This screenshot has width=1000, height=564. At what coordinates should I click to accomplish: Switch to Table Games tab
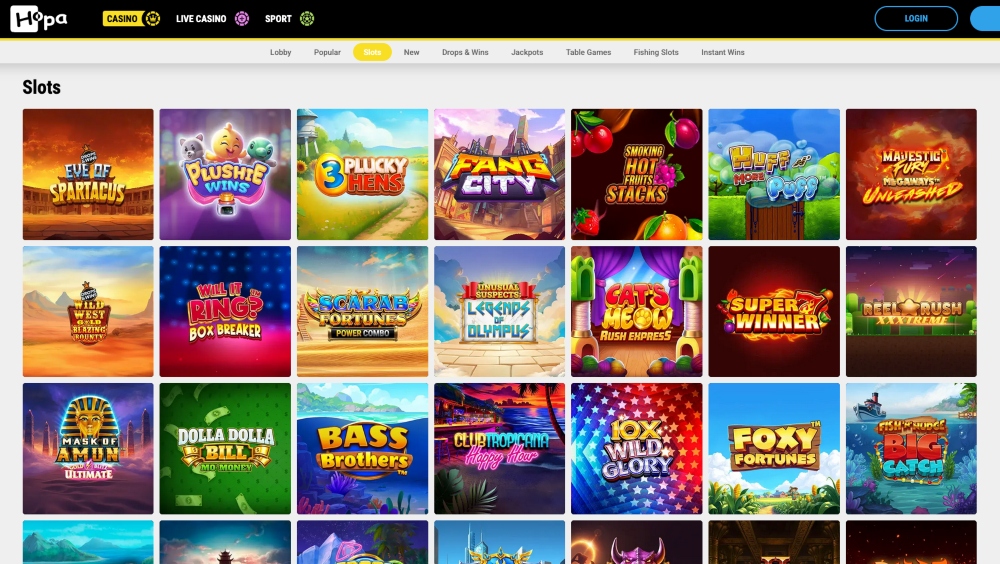click(588, 52)
